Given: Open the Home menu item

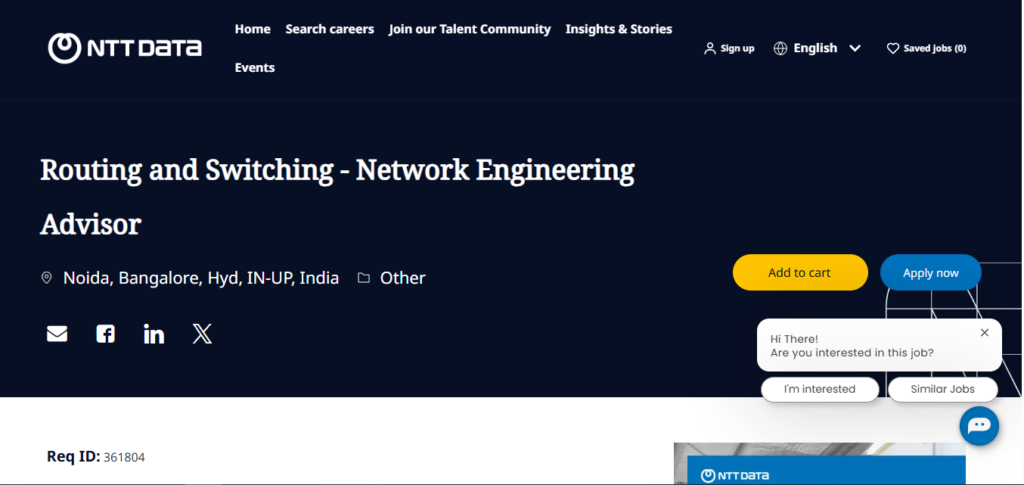Looking at the screenshot, I should coord(253,29).
